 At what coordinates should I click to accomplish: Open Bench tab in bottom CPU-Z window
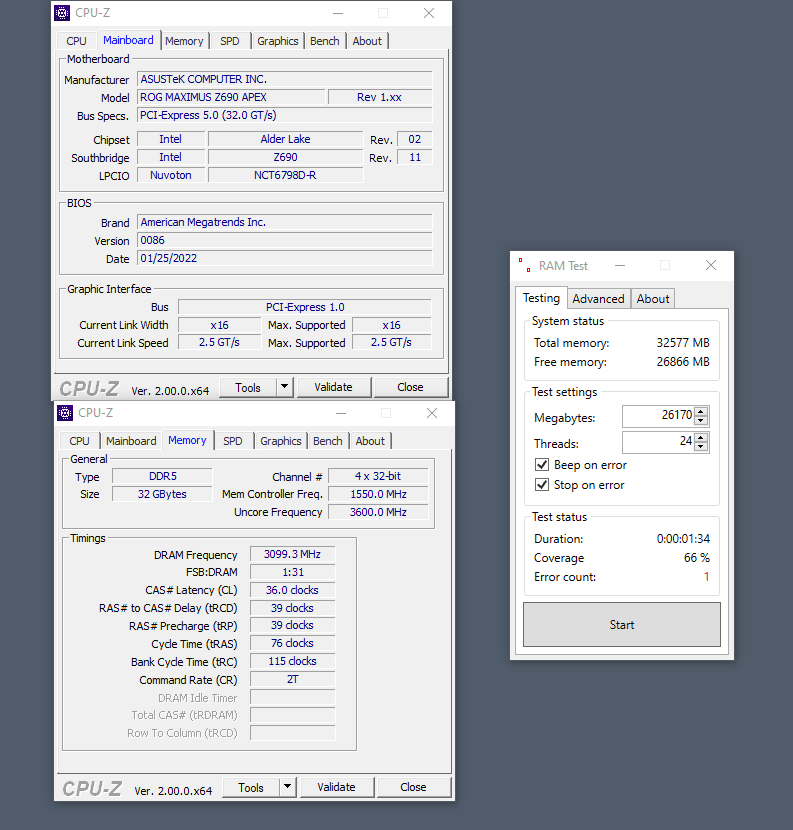click(x=328, y=441)
